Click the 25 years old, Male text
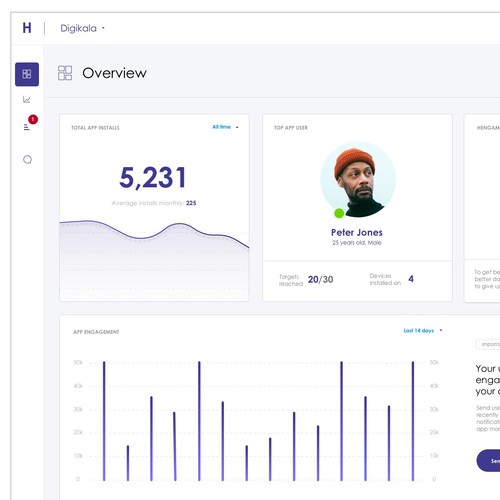This screenshot has height=500, width=500. pyautogui.click(x=357, y=243)
